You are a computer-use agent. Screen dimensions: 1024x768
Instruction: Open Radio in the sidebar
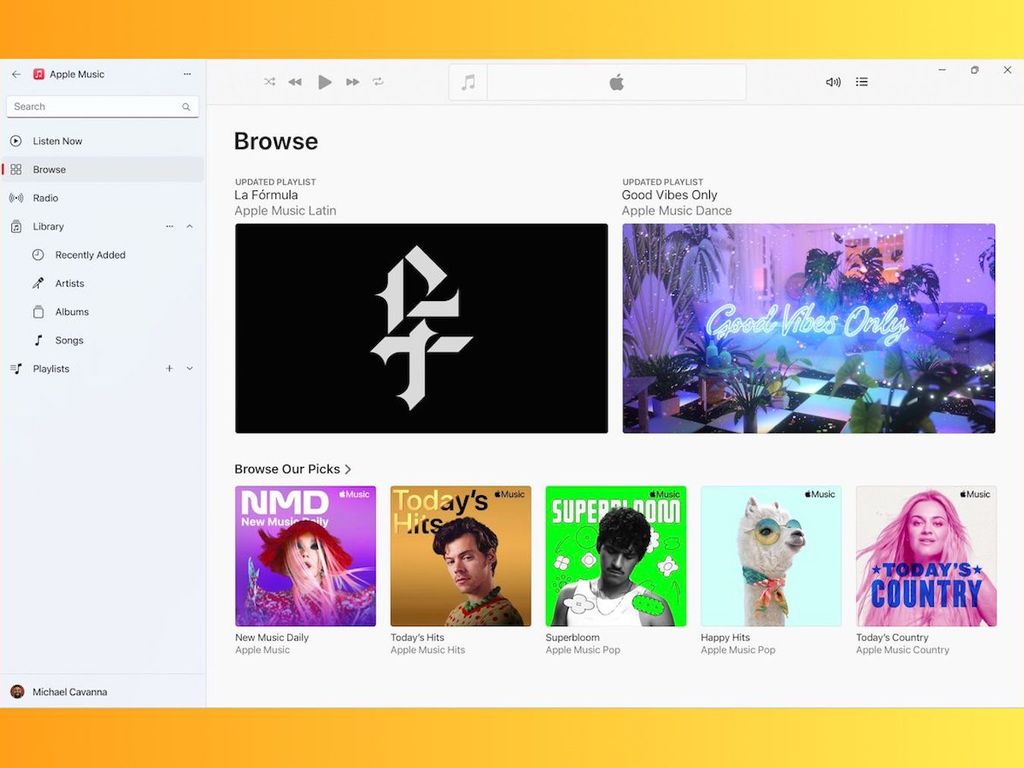click(x=103, y=198)
